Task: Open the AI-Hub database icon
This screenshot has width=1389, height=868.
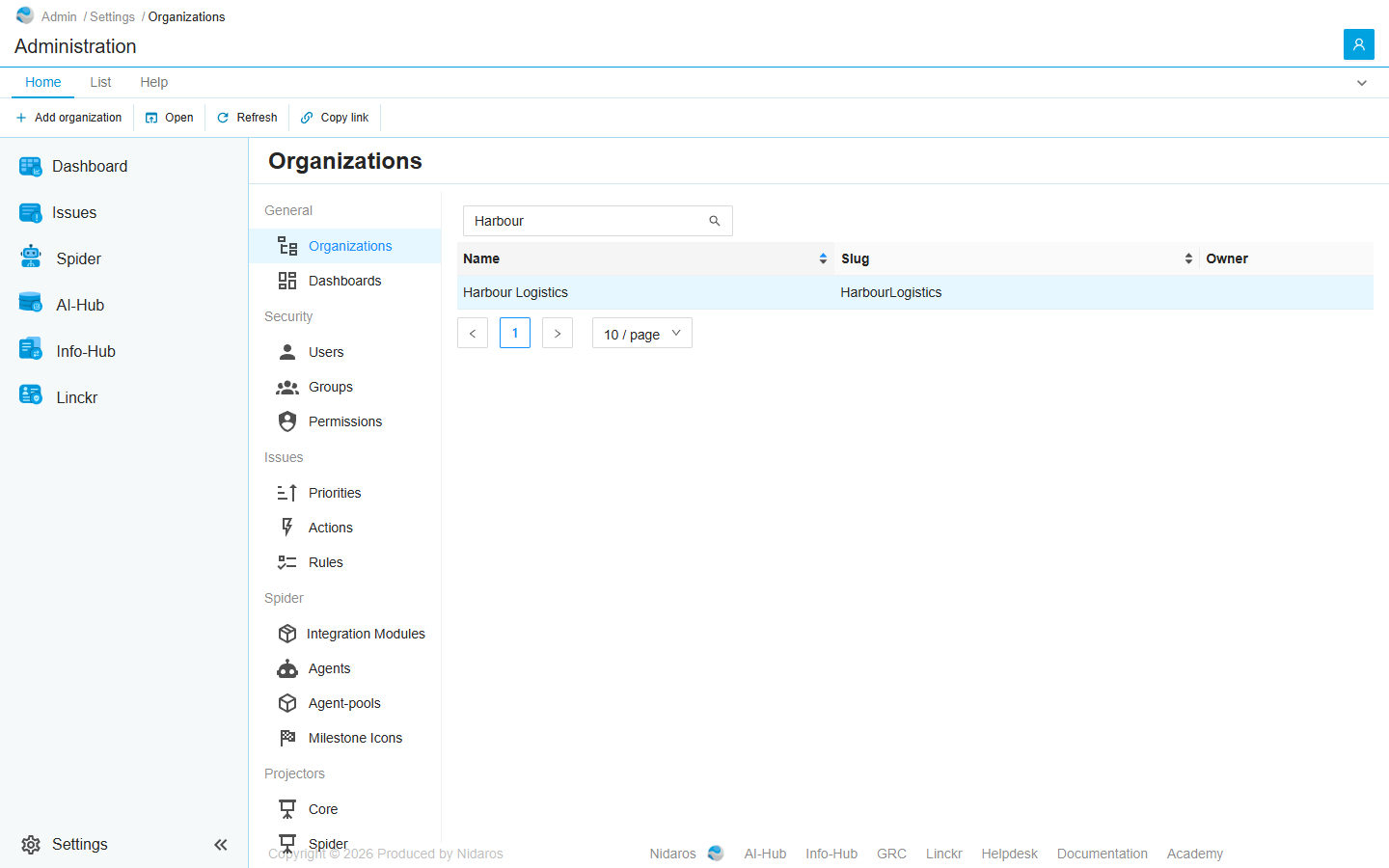Action: pyautogui.click(x=30, y=303)
